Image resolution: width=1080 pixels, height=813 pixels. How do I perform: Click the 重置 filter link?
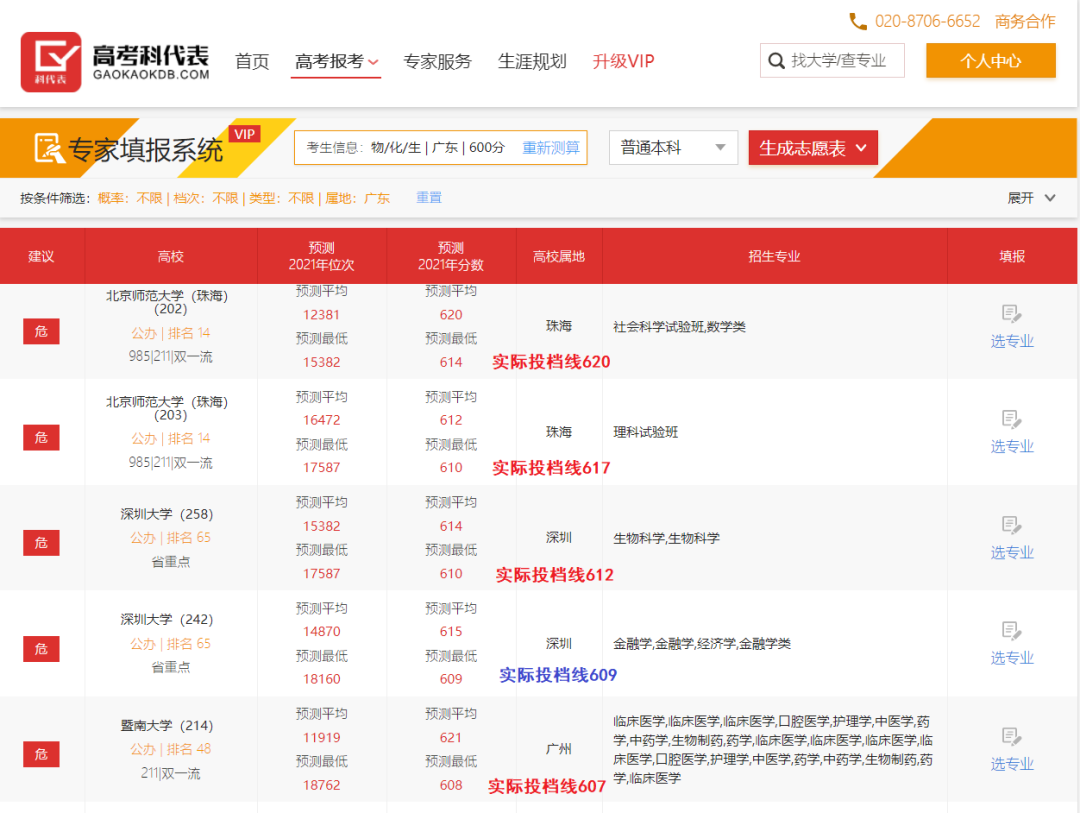(428, 198)
